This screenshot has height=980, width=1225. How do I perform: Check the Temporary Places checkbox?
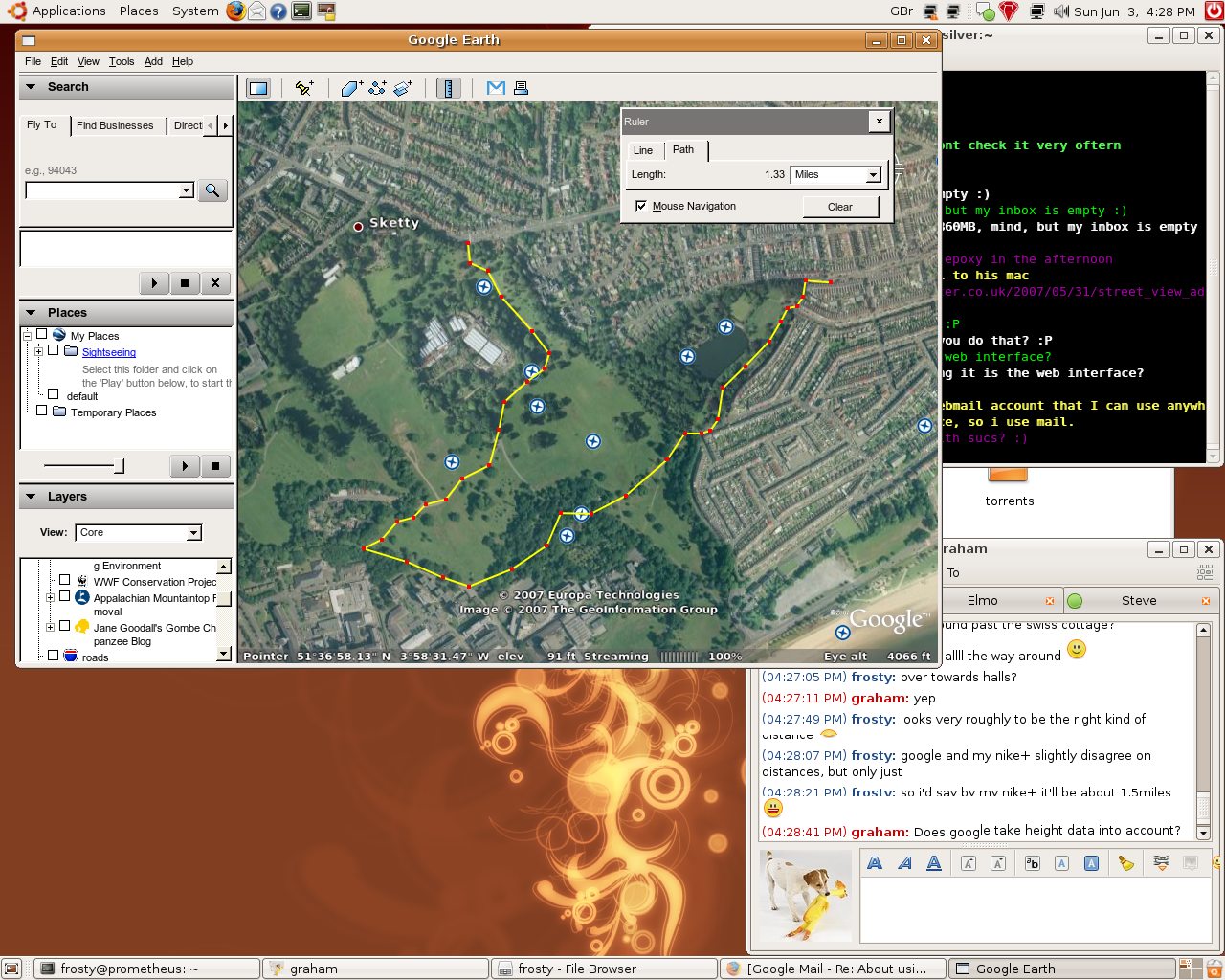(42, 412)
